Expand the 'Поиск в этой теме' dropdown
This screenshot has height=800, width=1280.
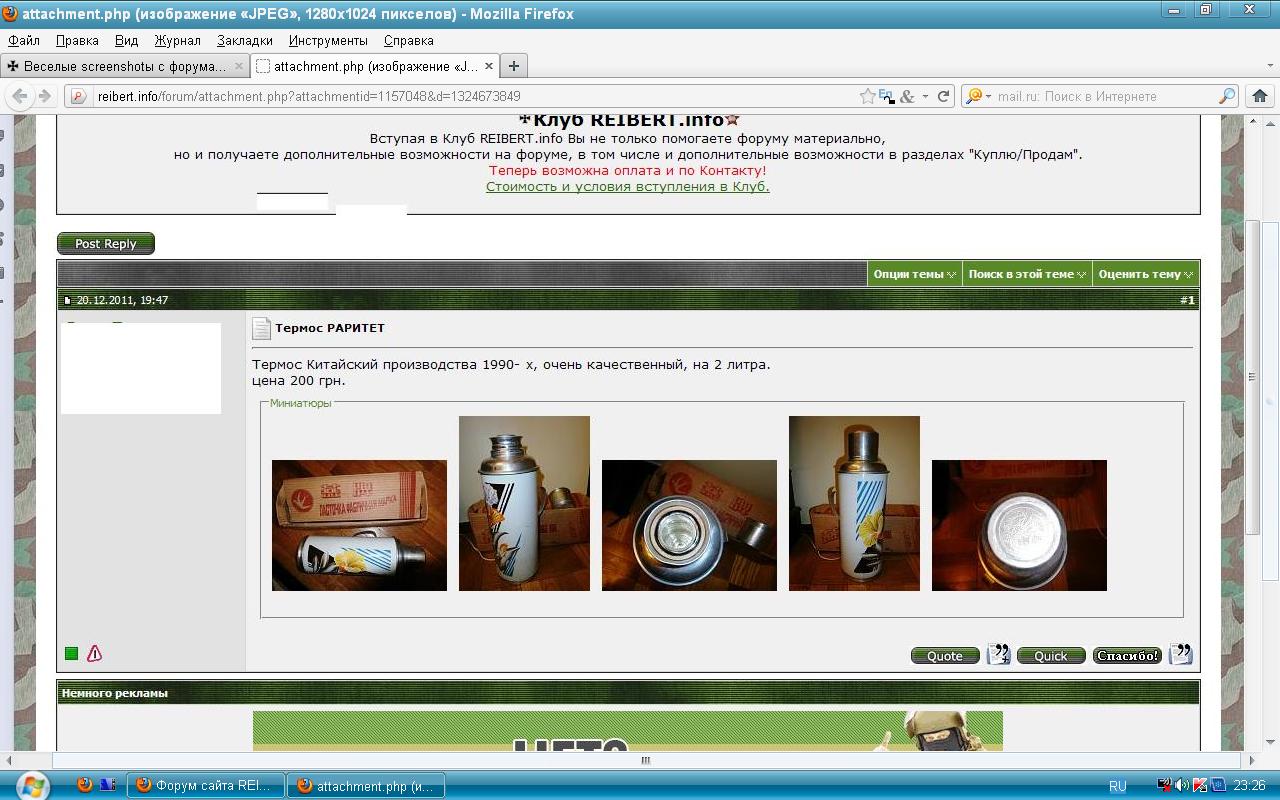tap(1027, 274)
